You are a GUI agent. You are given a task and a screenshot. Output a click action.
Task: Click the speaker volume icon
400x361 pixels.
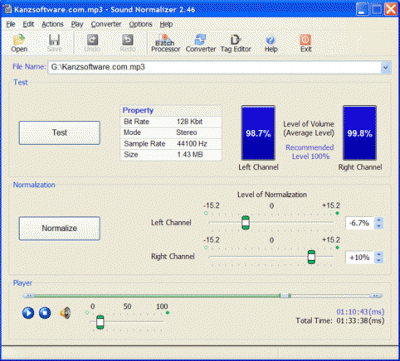pyautogui.click(x=65, y=313)
